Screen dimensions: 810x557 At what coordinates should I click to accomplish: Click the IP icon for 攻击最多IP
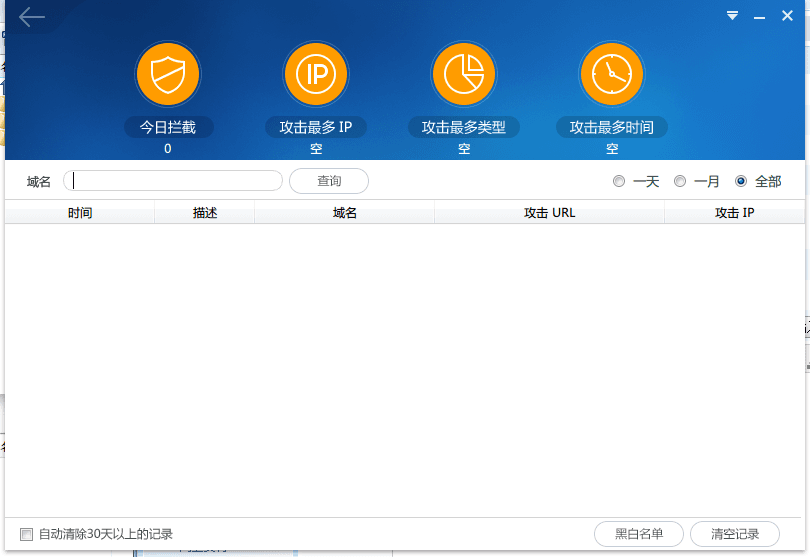coord(316,74)
